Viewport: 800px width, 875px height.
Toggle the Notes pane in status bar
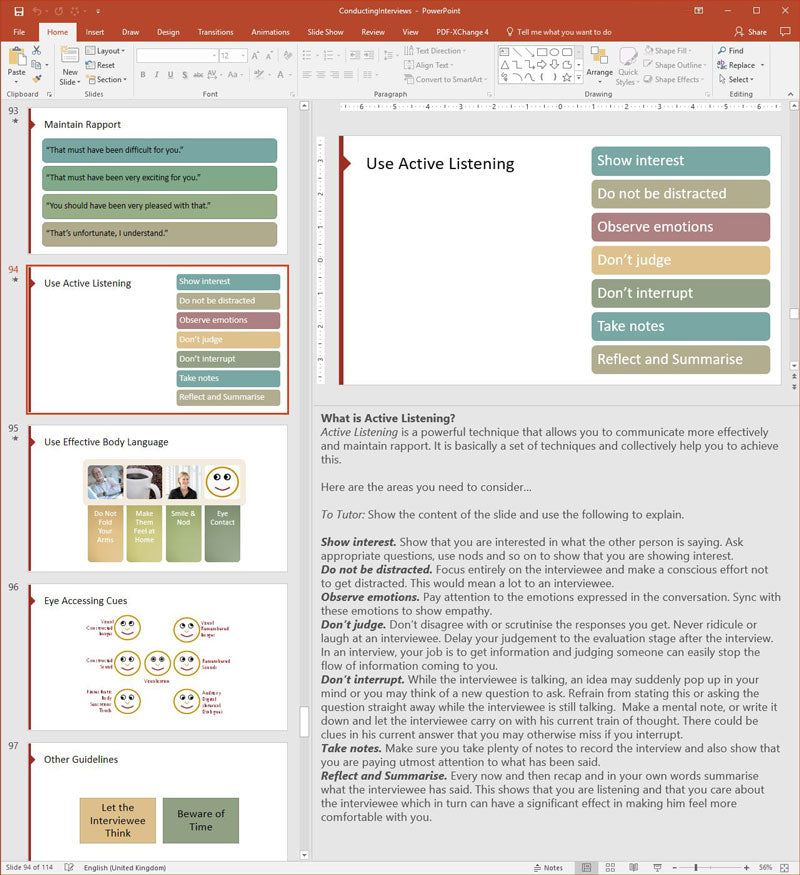[548, 868]
